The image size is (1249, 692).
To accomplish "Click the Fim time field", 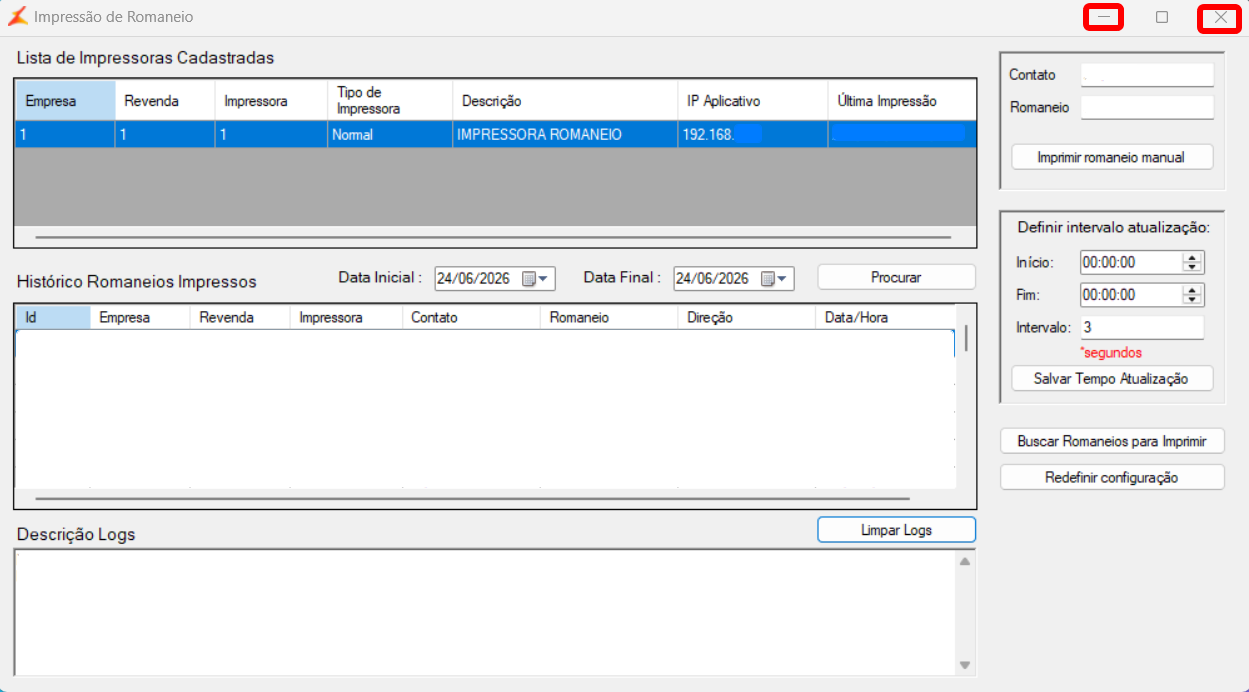I will point(1130,295).
